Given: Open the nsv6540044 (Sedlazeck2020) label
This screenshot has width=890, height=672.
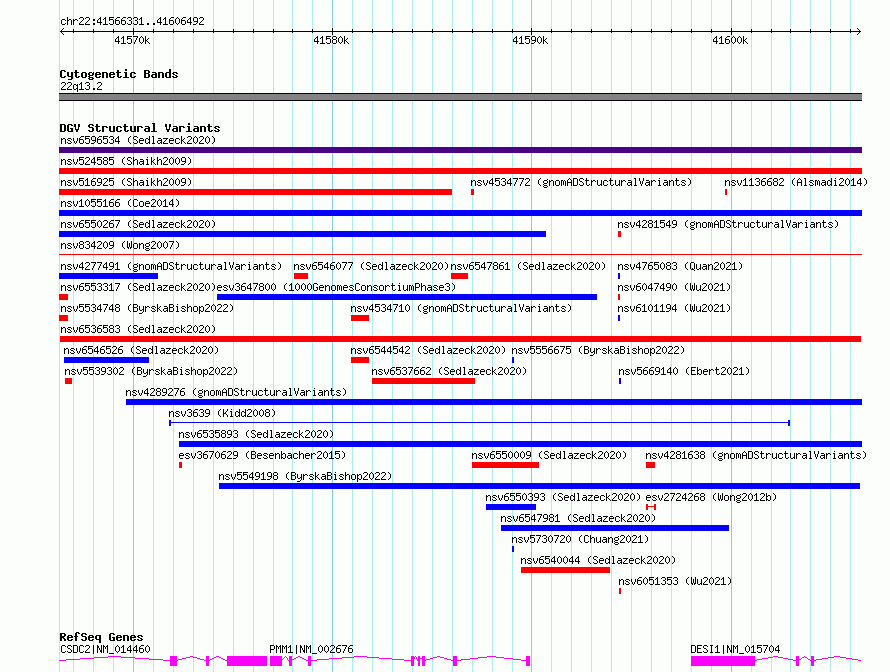Looking at the screenshot, I should click(x=598, y=560).
